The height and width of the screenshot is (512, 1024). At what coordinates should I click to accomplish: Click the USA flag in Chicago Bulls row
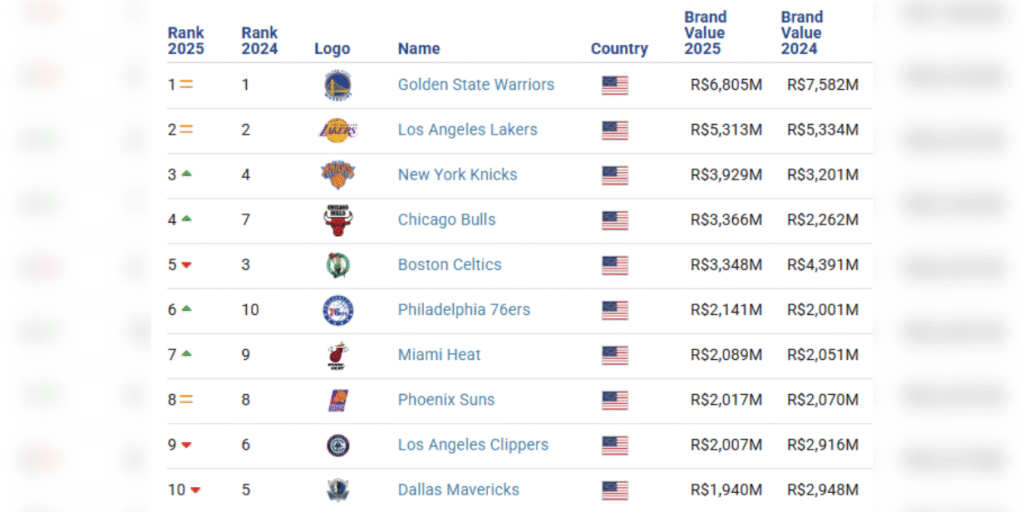pyautogui.click(x=615, y=220)
